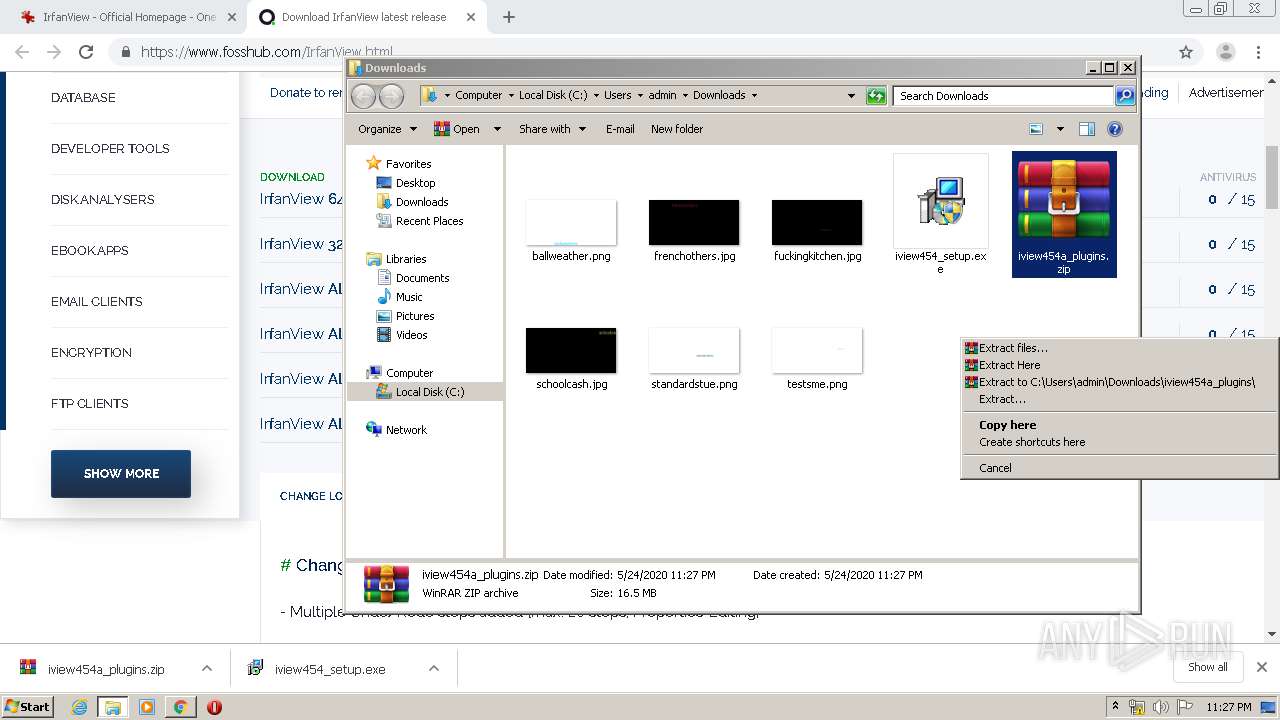
Task: Choose Create shortcuts here option
Action: tap(1119, 442)
